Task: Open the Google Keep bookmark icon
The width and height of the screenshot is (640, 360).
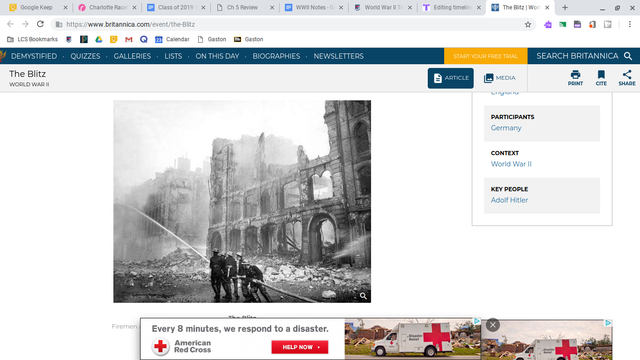Action: tap(113, 39)
